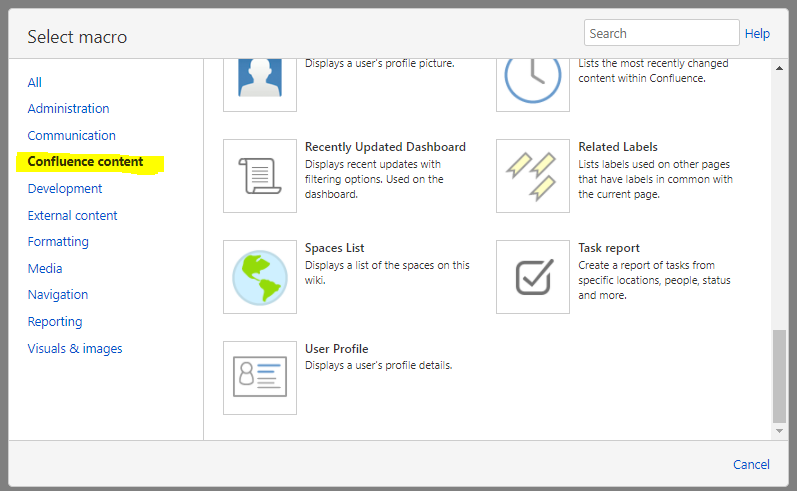
Task: Select the User Profile card icon
Action: point(260,378)
